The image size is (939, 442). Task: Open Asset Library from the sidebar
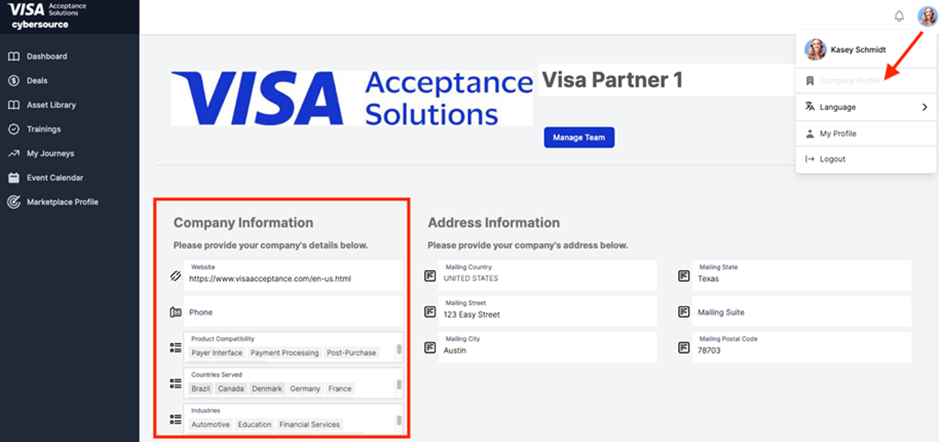pyautogui.click(x=50, y=105)
